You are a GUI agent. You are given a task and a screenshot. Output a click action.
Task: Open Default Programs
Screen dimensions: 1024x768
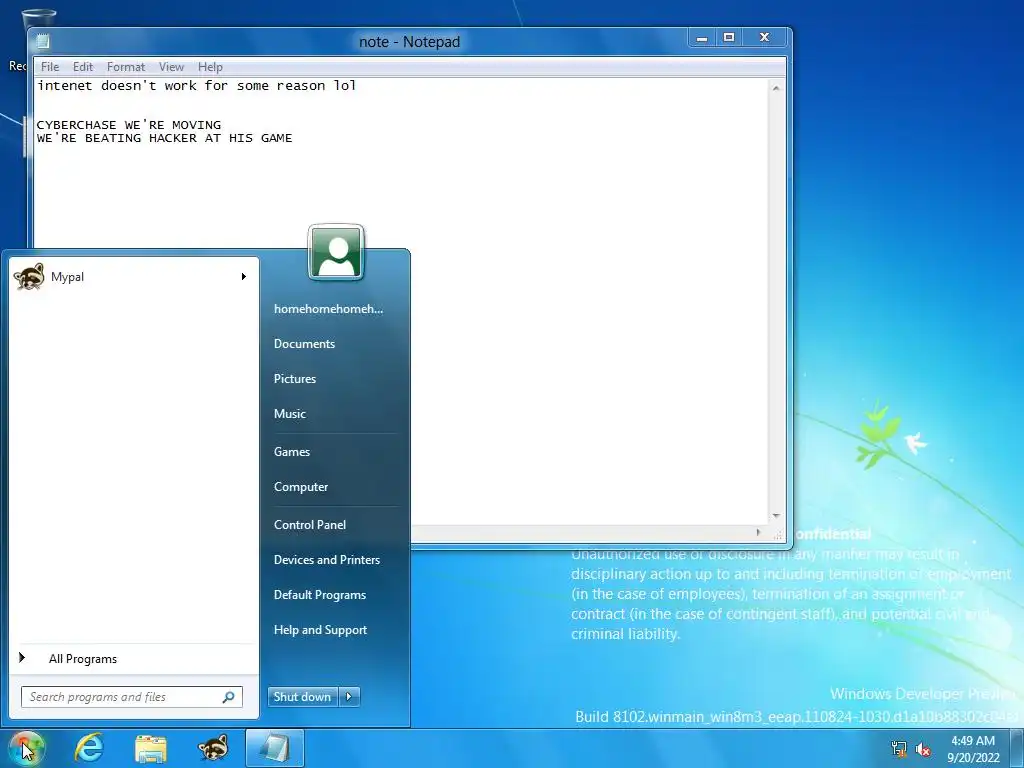tap(319, 595)
